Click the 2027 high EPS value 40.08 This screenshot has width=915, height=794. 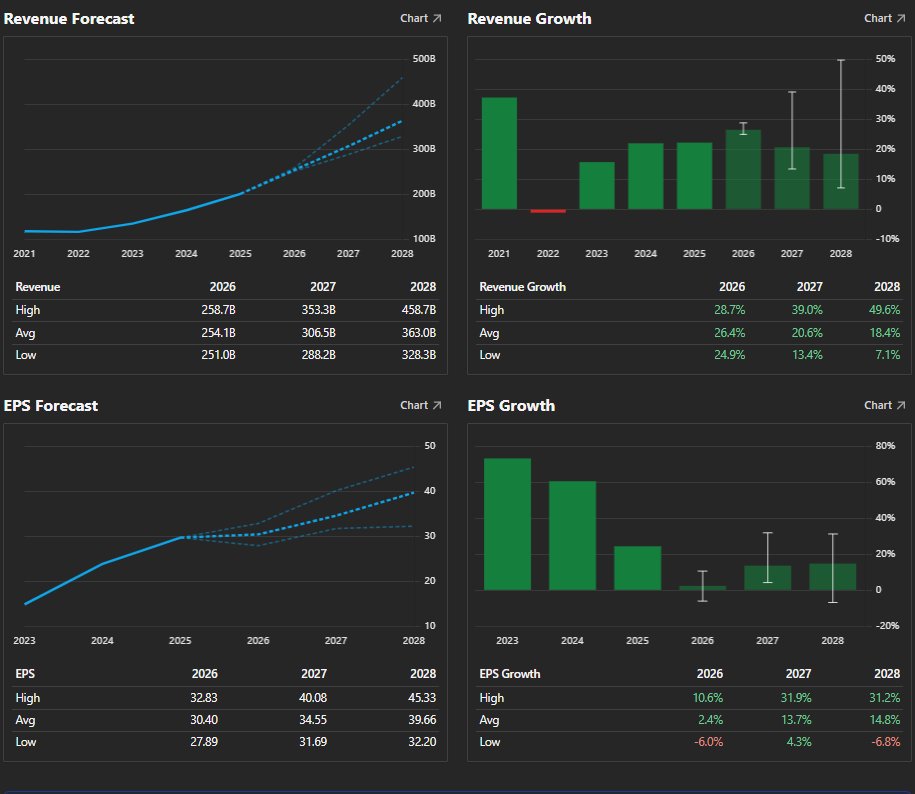click(x=313, y=698)
